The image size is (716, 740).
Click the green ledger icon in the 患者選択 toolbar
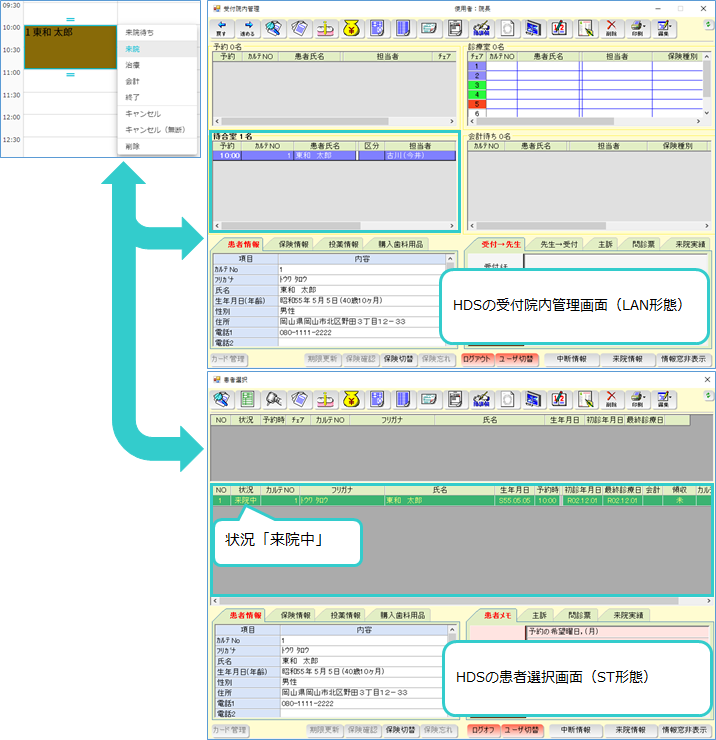click(247, 400)
